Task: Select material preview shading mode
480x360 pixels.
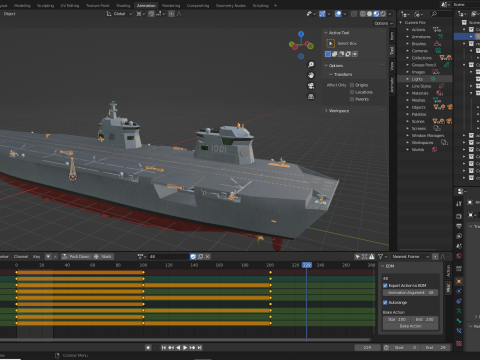Action: [x=376, y=14]
